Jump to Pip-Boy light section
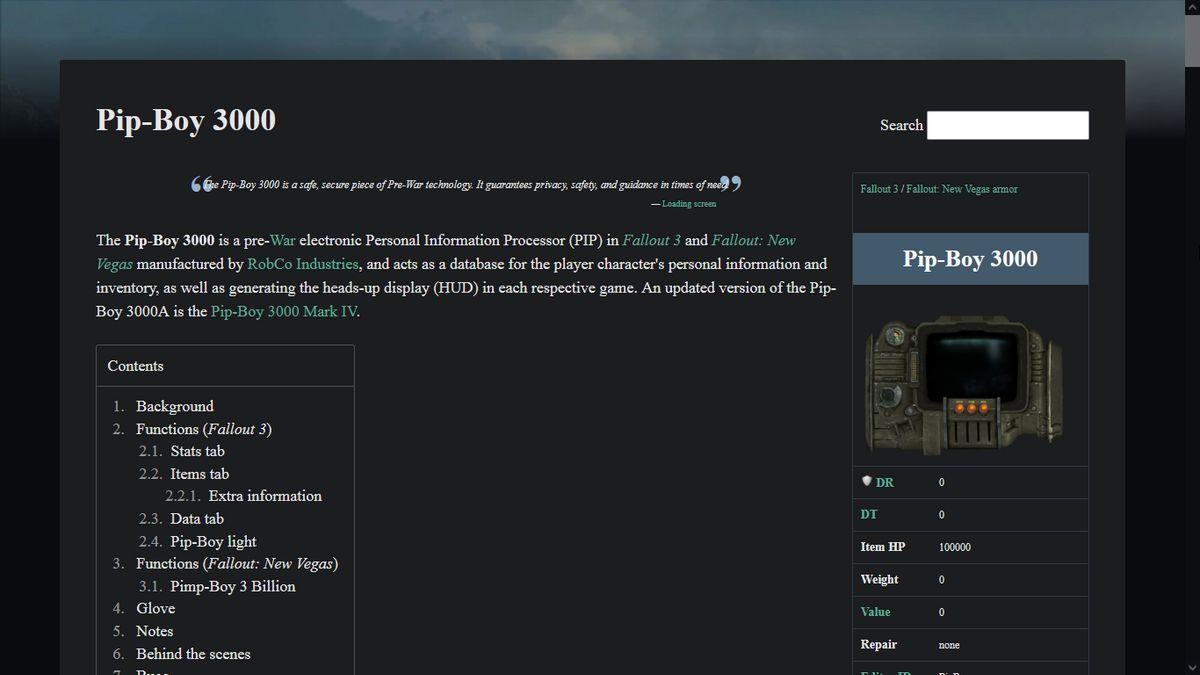 pyautogui.click(x=213, y=541)
